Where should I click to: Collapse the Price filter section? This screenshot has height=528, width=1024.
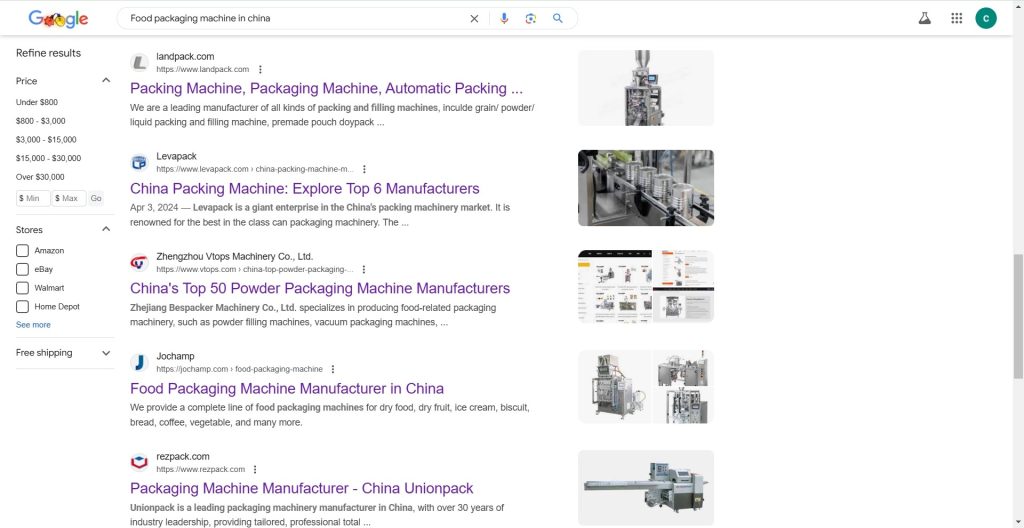106,80
